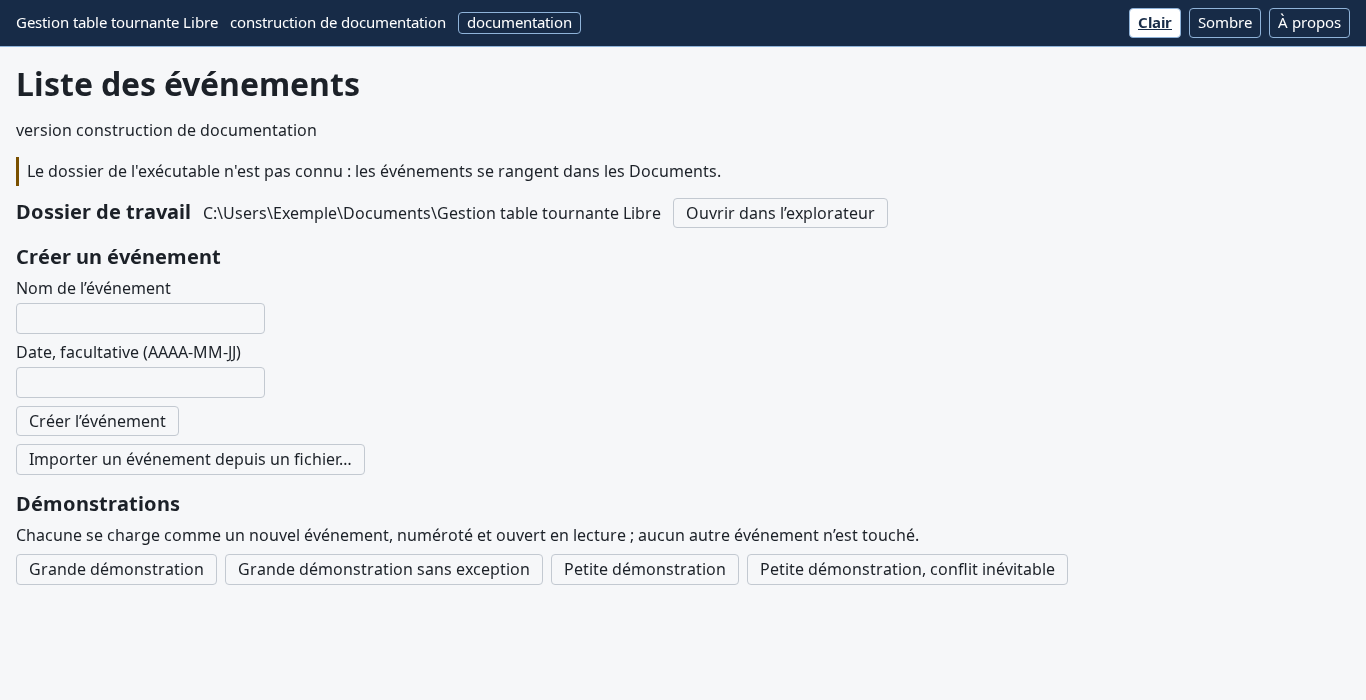Click Gestion table tournante Libre title

pyautogui.click(x=117, y=23)
